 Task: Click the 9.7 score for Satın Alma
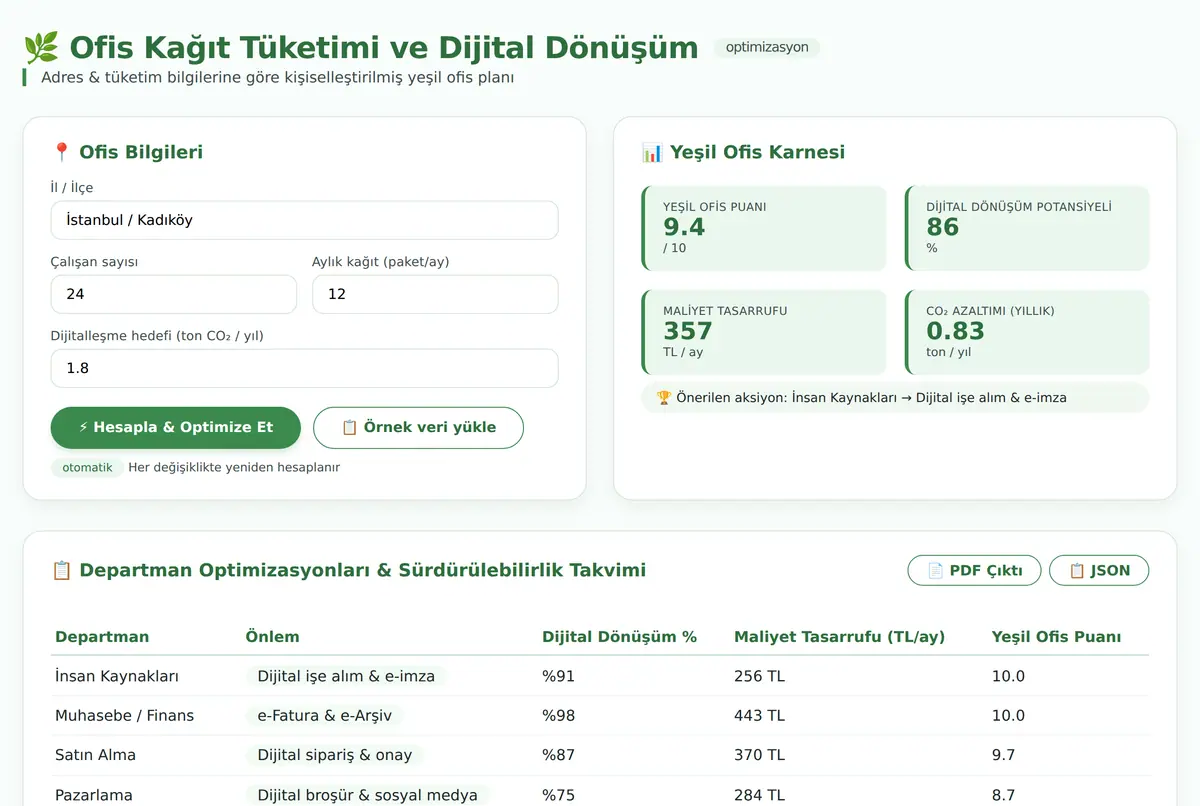(1003, 755)
